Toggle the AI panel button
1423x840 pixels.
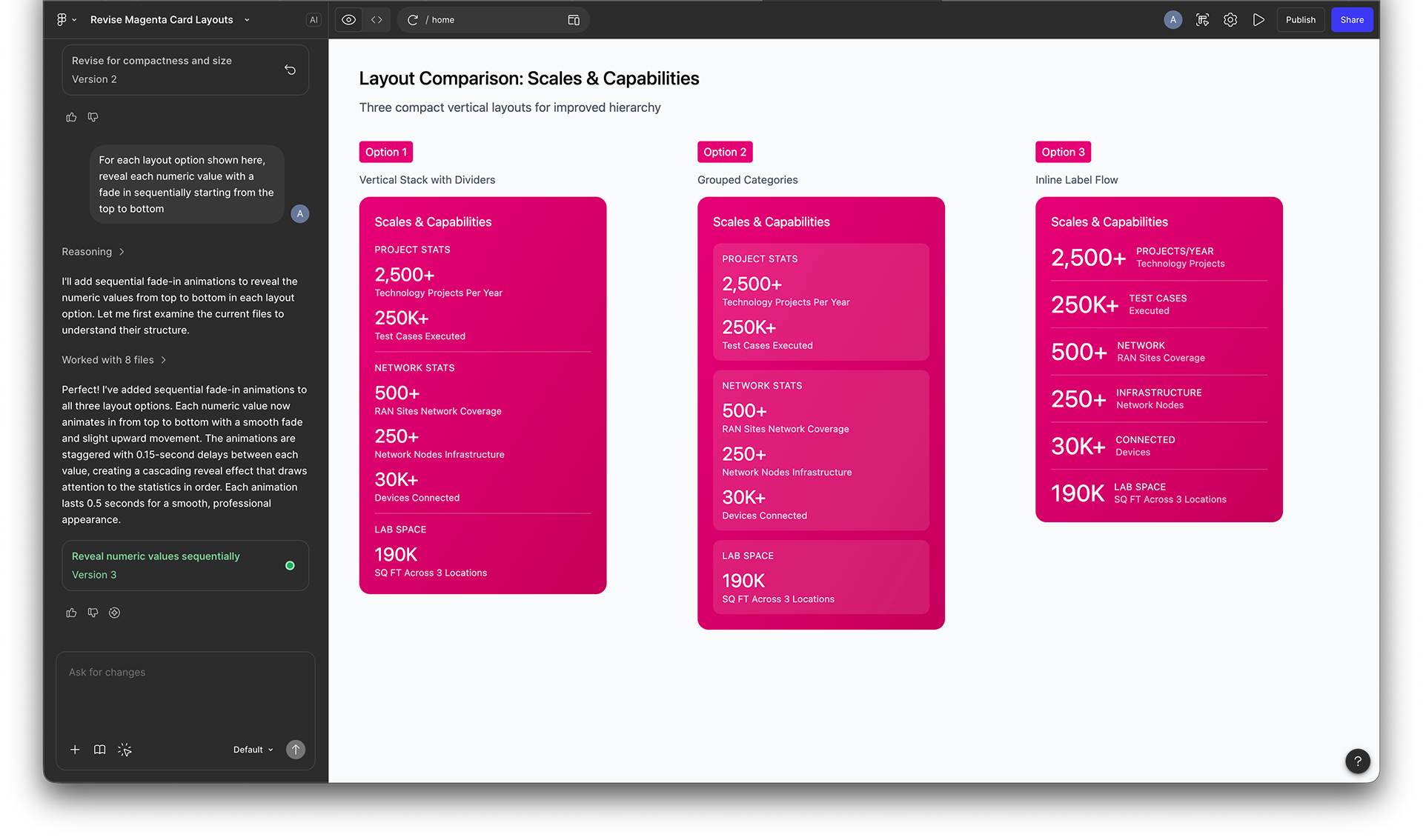pos(314,20)
